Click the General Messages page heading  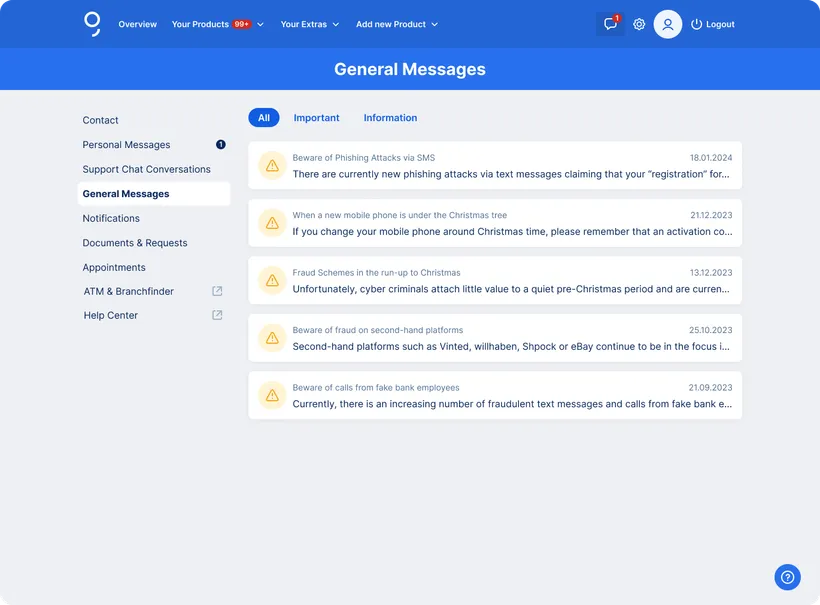point(410,69)
